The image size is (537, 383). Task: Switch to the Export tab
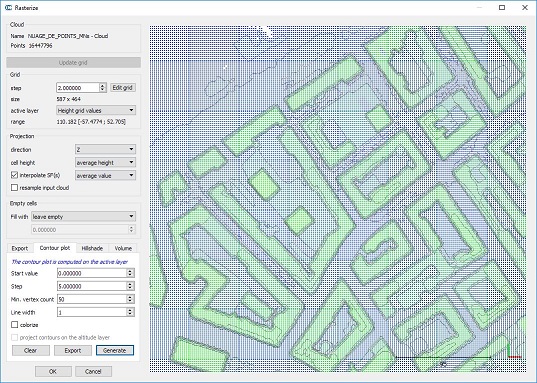tap(20, 248)
